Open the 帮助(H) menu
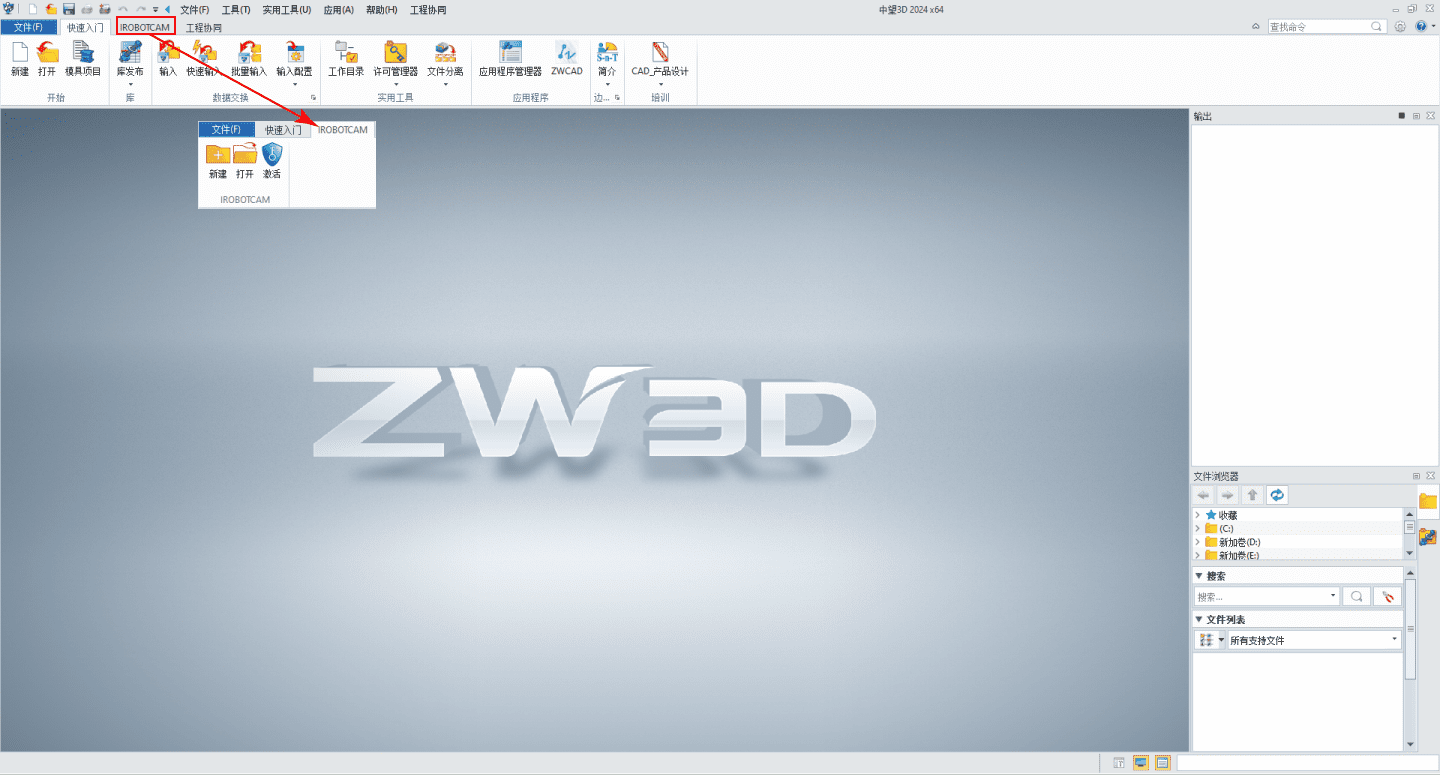 tap(381, 9)
